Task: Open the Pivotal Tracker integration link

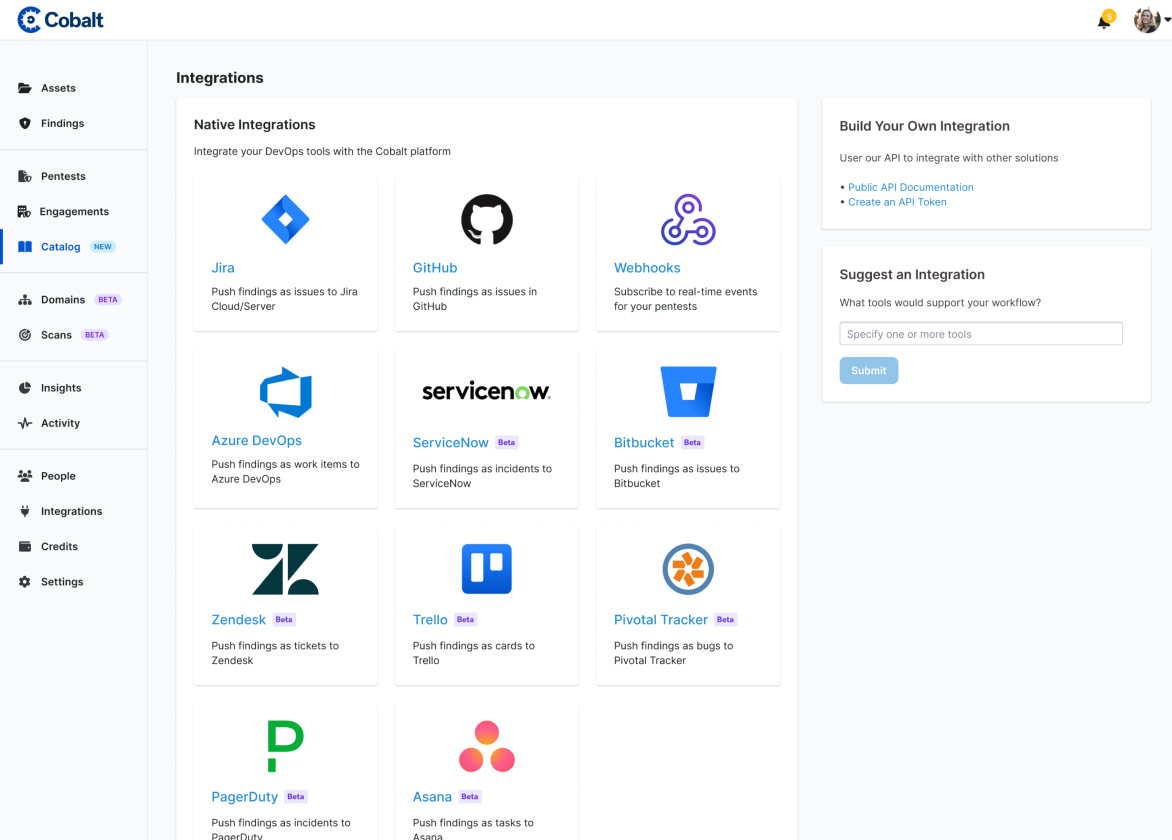Action: point(661,620)
